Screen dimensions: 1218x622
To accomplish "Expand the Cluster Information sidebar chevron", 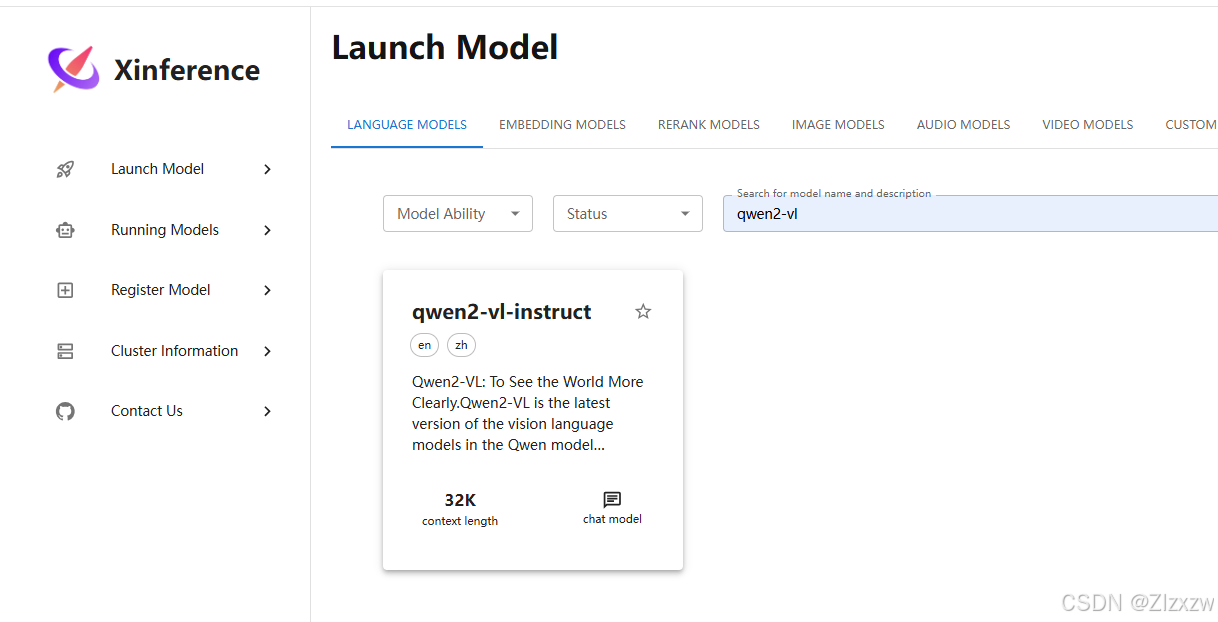I will click(x=267, y=351).
